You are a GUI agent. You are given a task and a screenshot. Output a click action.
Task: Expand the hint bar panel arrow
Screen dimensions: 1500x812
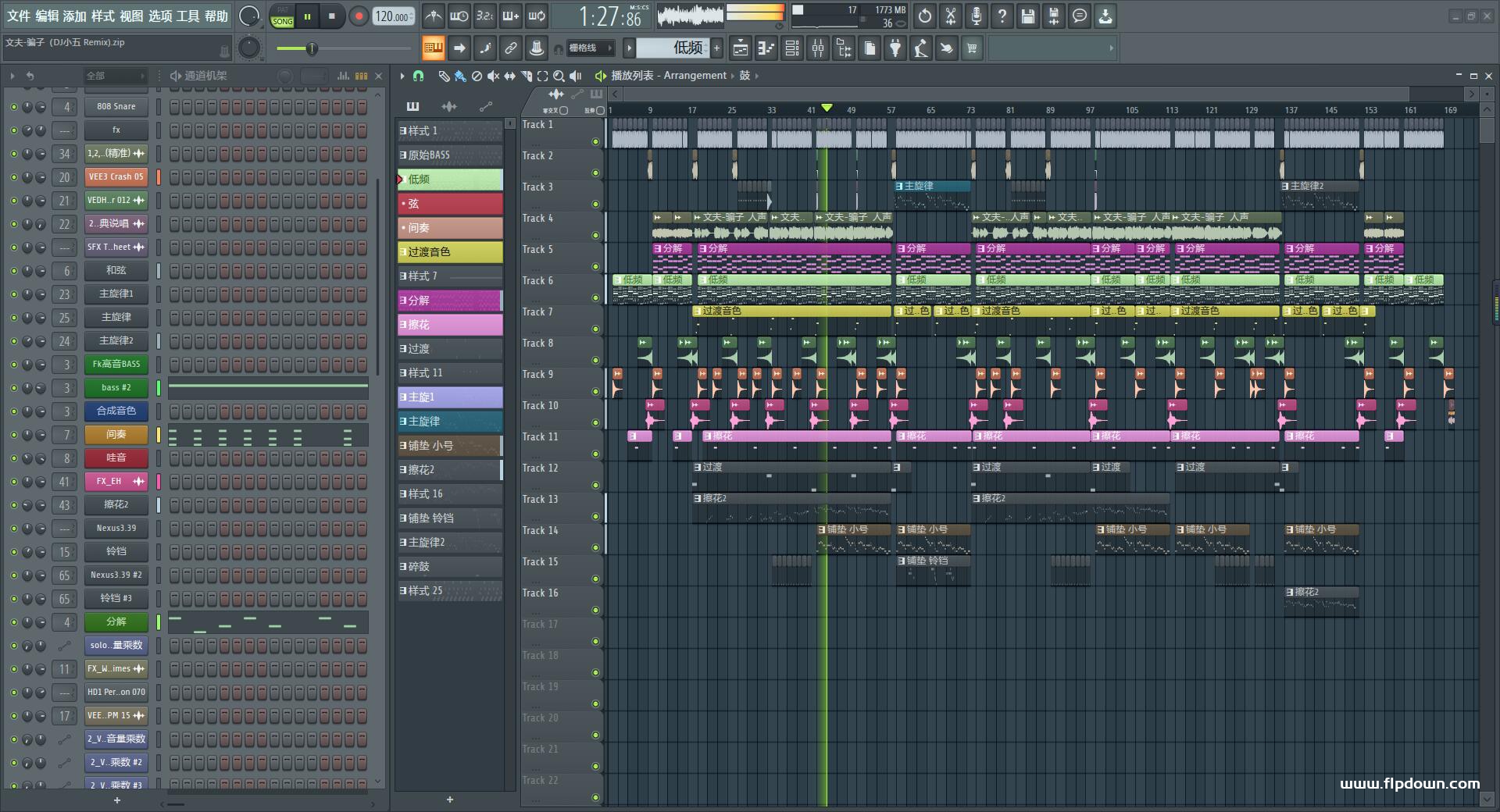pos(1111,48)
